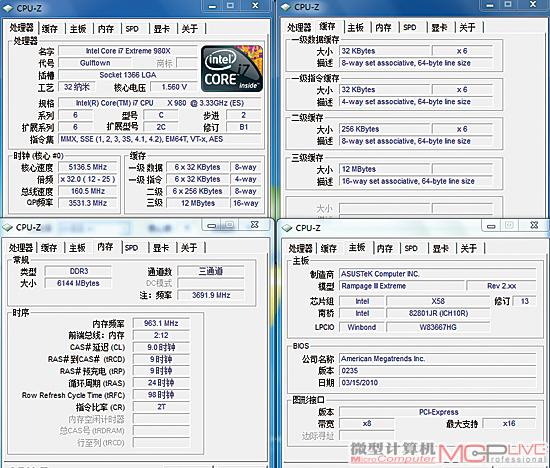
Task: Select 处理器 tab in bottom-left memory window
Action: pos(21,248)
